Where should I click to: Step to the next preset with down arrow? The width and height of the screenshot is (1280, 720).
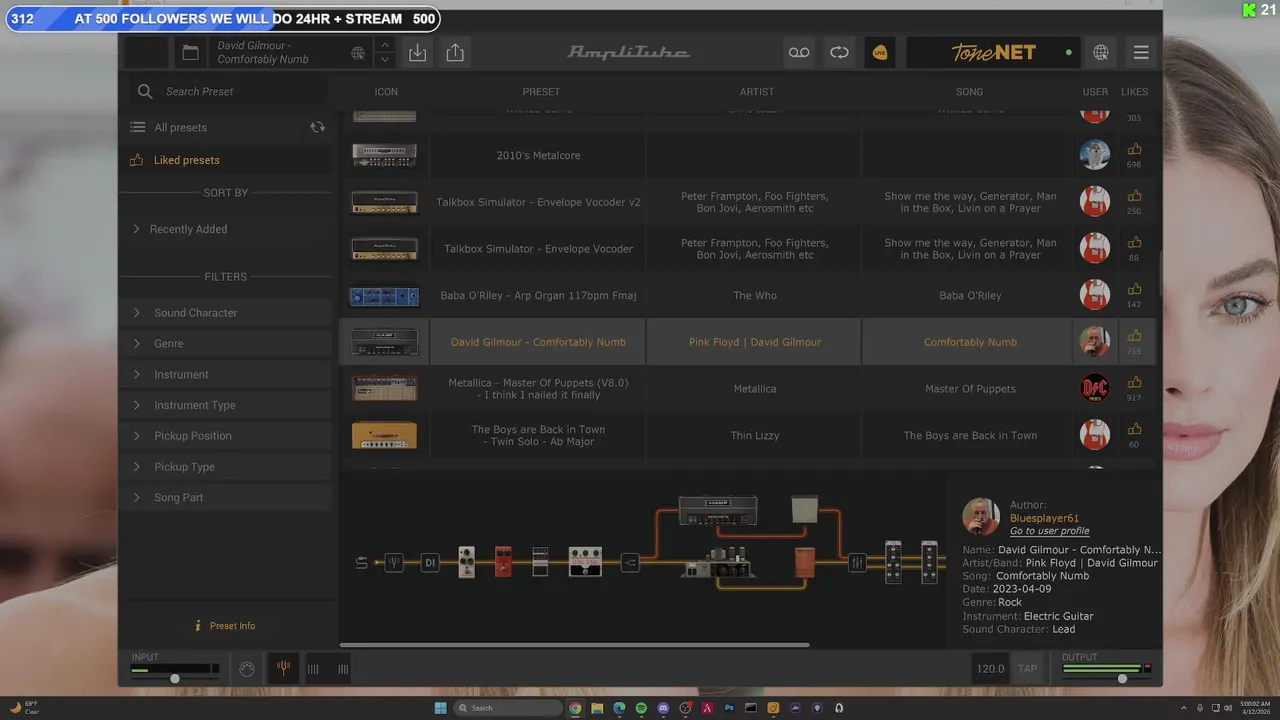coord(385,60)
